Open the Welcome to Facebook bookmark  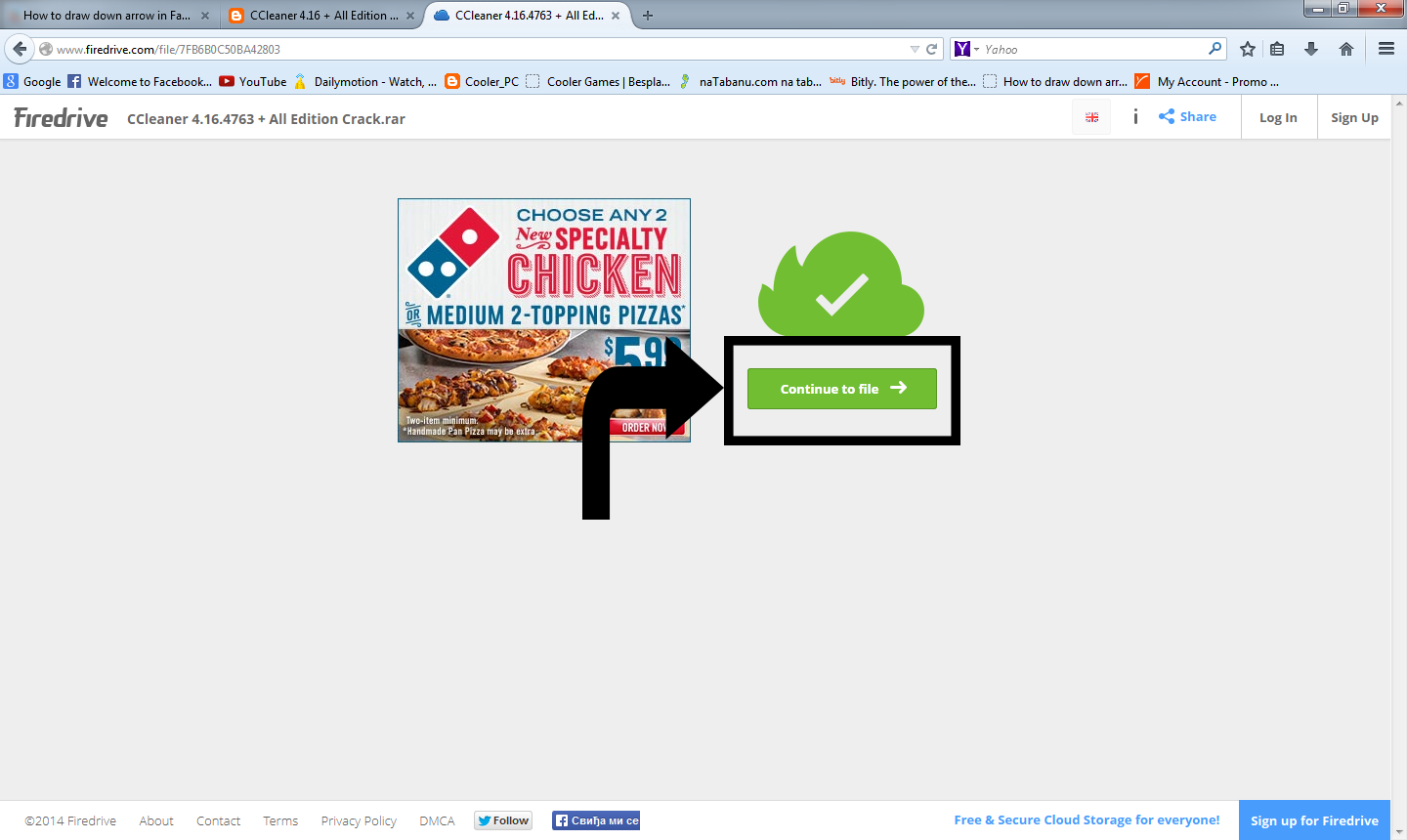(140, 82)
